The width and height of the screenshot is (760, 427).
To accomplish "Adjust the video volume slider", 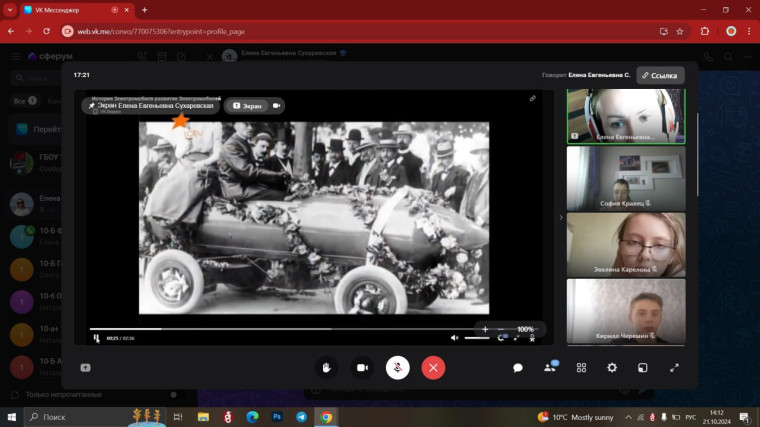I will (x=477, y=338).
